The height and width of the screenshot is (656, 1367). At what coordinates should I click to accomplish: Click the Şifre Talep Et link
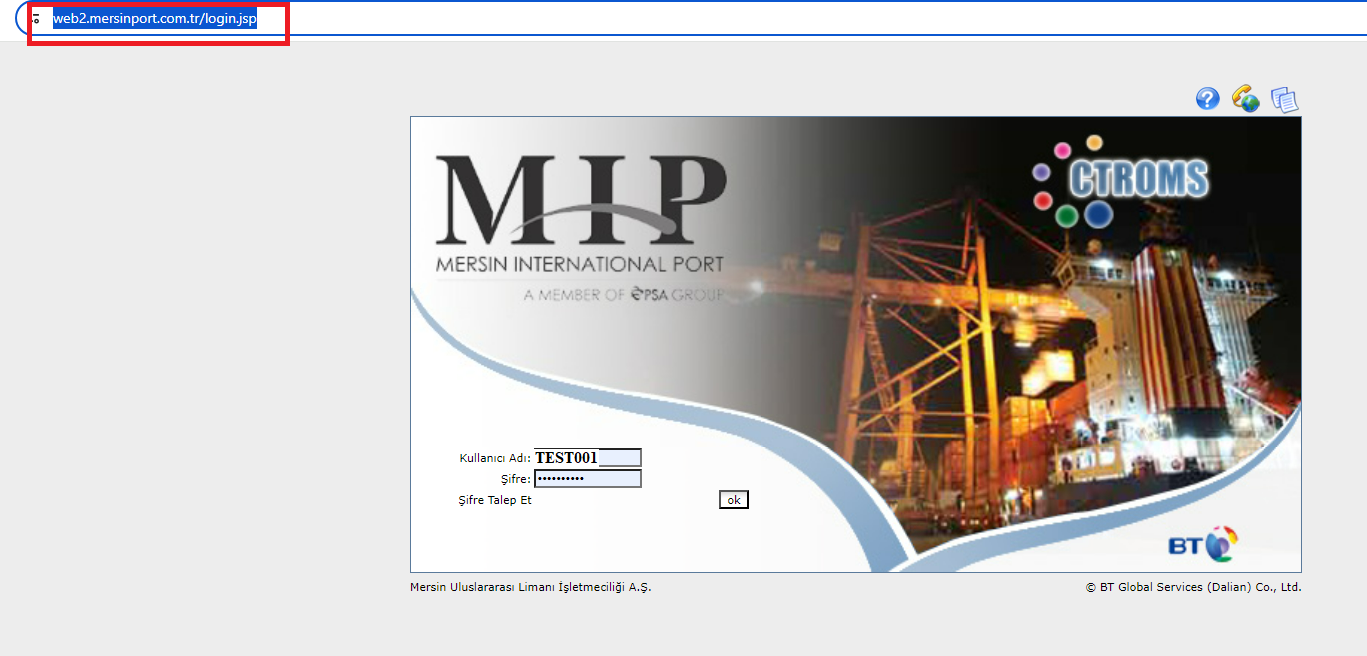click(x=495, y=500)
